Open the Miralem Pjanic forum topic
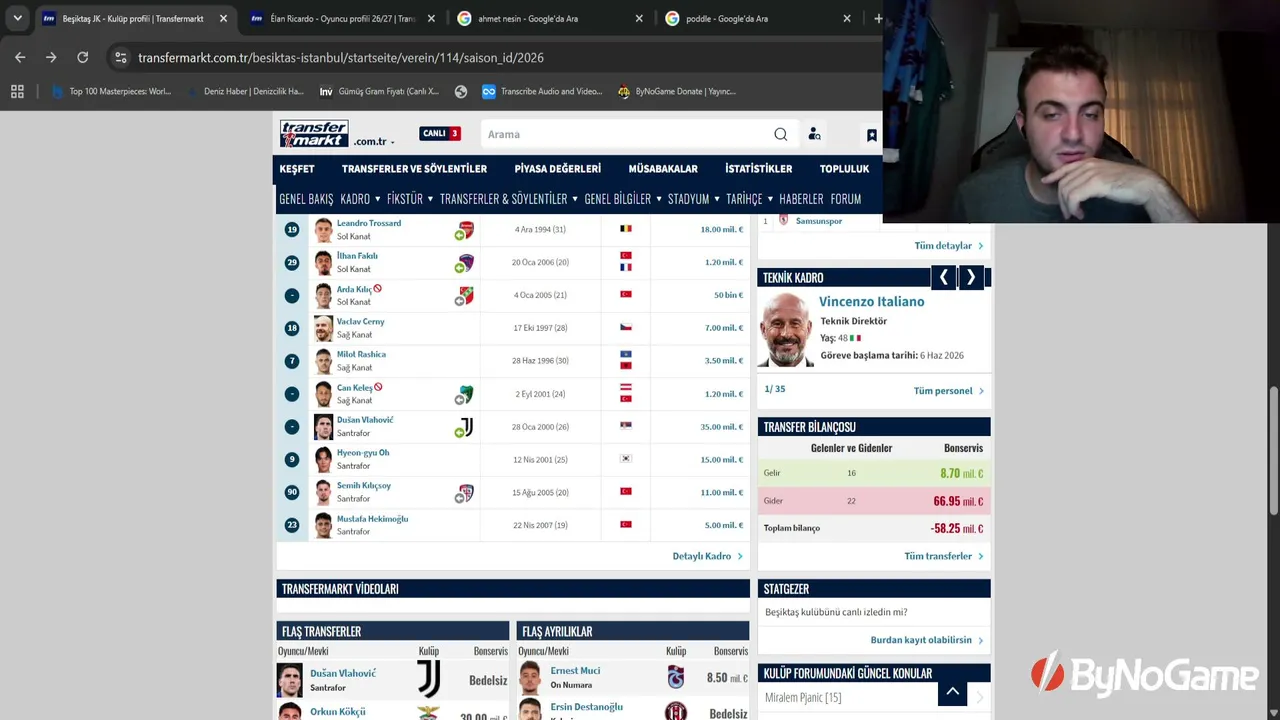 tap(803, 697)
